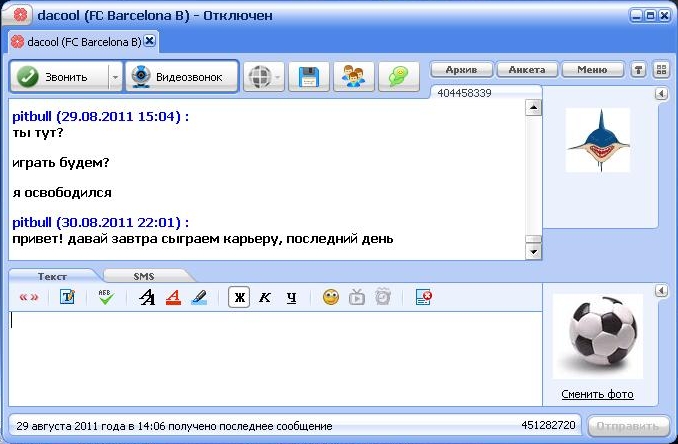Click the Отправить send button
The image size is (678, 444).
point(628,427)
